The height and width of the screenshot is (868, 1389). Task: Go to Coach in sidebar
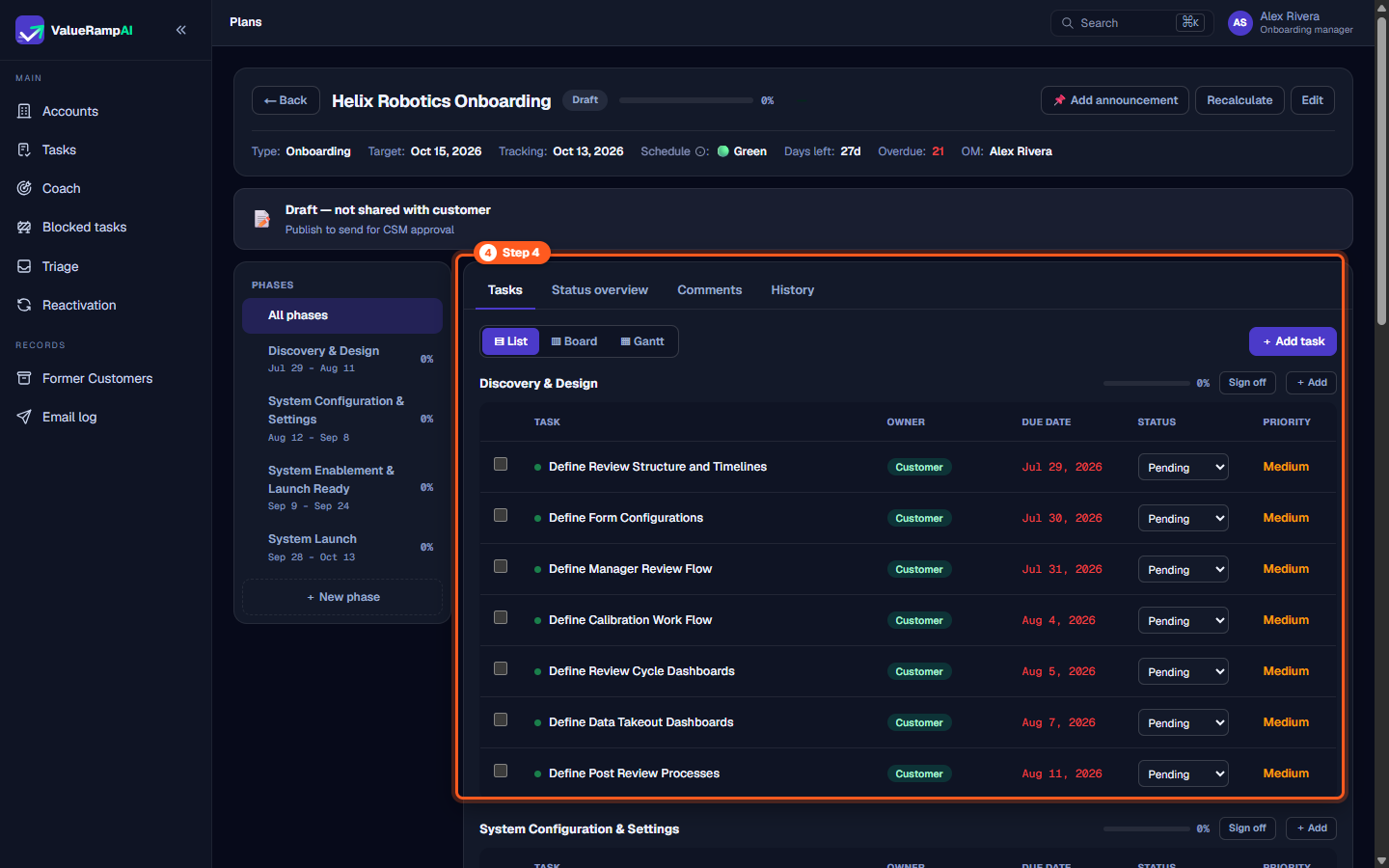pos(105,188)
